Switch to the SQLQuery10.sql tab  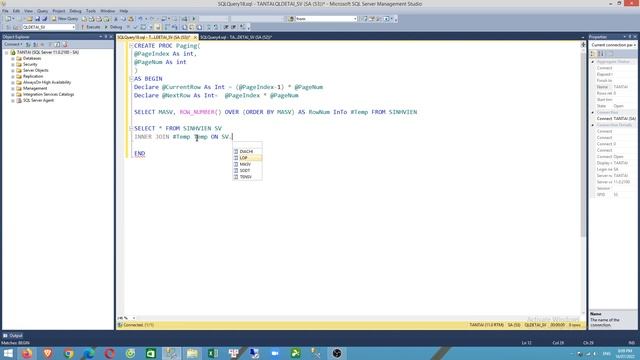154,37
